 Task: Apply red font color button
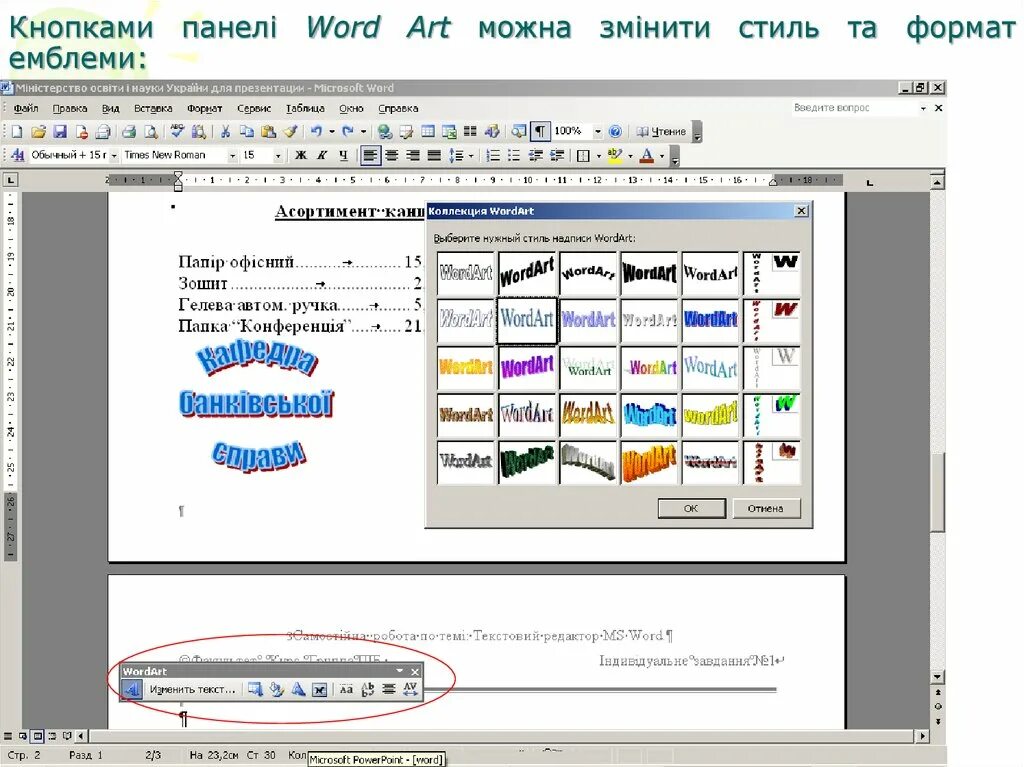point(647,155)
